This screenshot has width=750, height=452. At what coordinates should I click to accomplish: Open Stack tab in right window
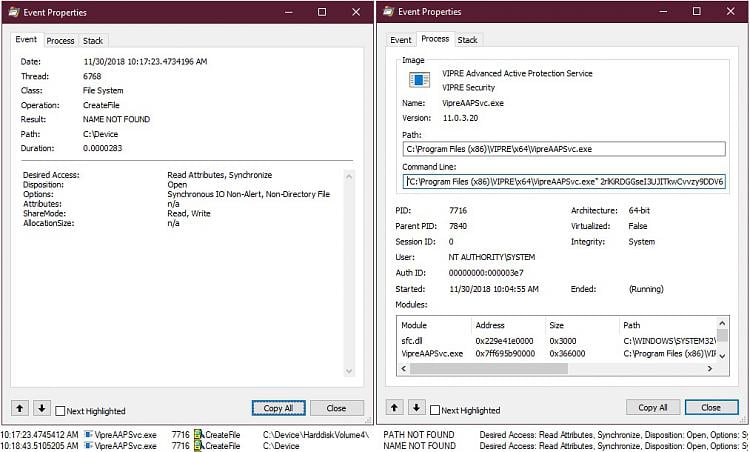(x=467, y=40)
